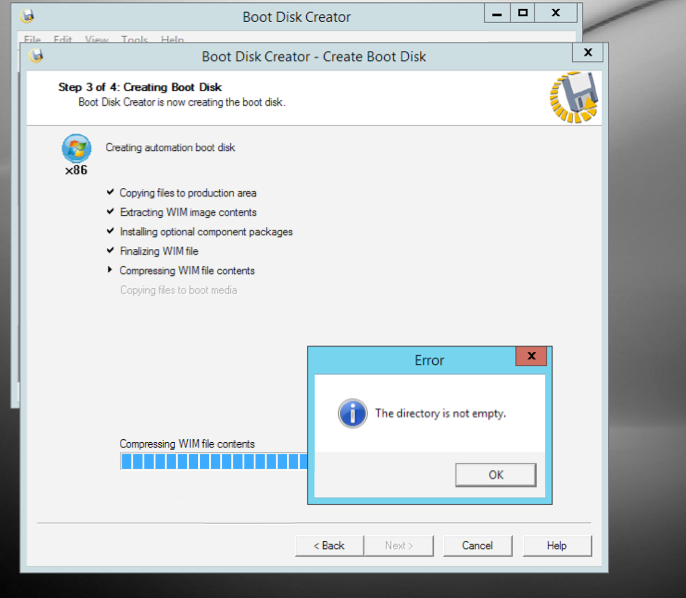
Task: Open Help from the wizard footer
Action: tap(557, 546)
